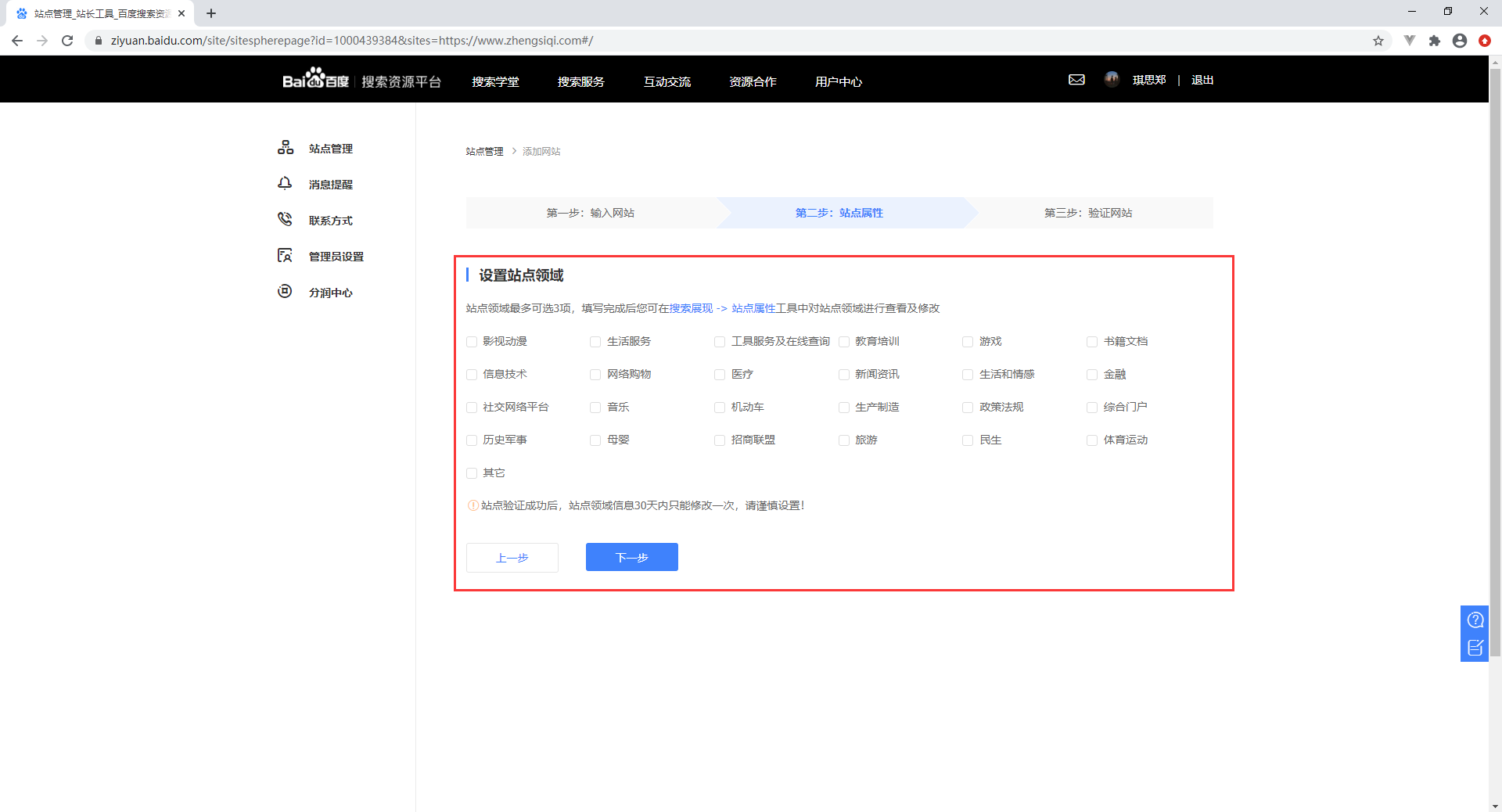The height and width of the screenshot is (812, 1502).
Task: Open the Chrome profile account icon
Action: point(1460,41)
